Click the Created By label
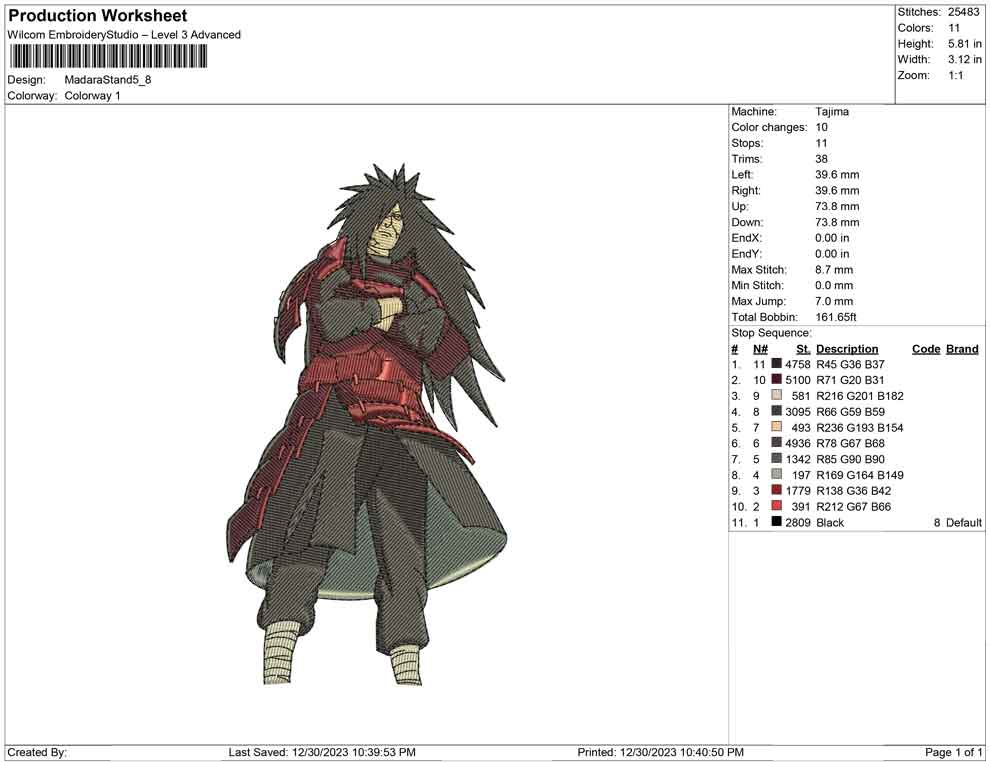Screen dimensions: 990x762 click(37, 752)
